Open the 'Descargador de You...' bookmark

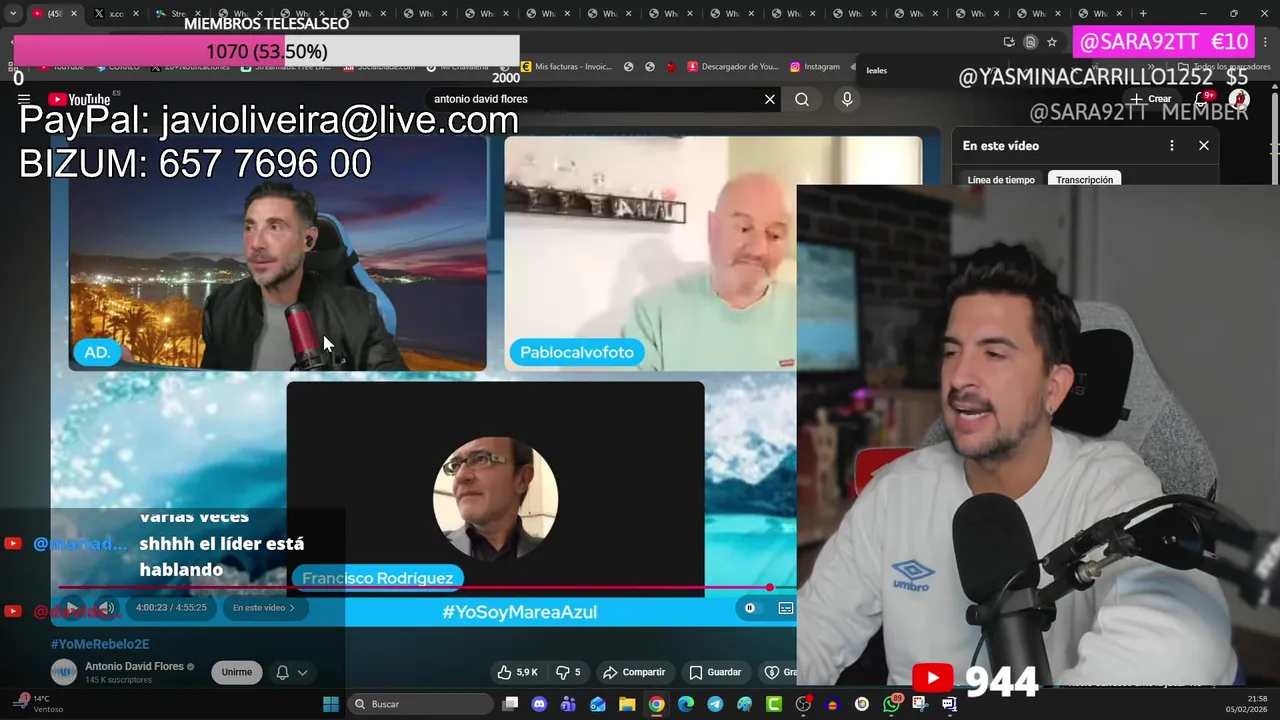tap(732, 67)
